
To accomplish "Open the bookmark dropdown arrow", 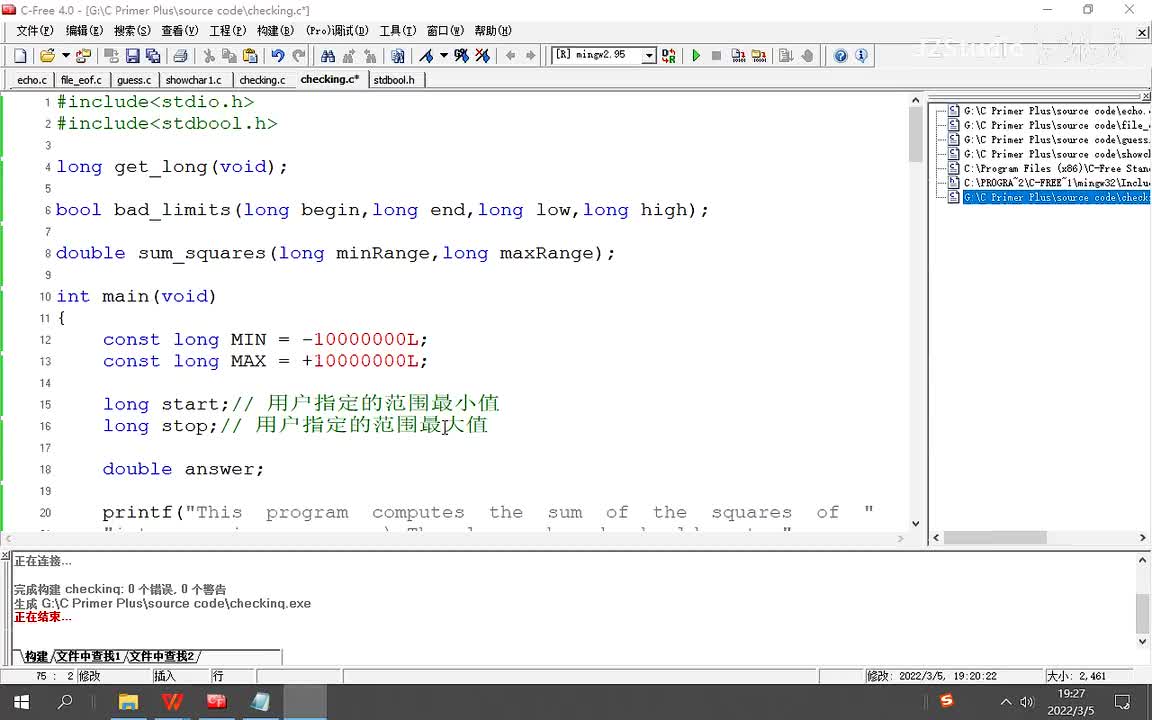I will 444,56.
